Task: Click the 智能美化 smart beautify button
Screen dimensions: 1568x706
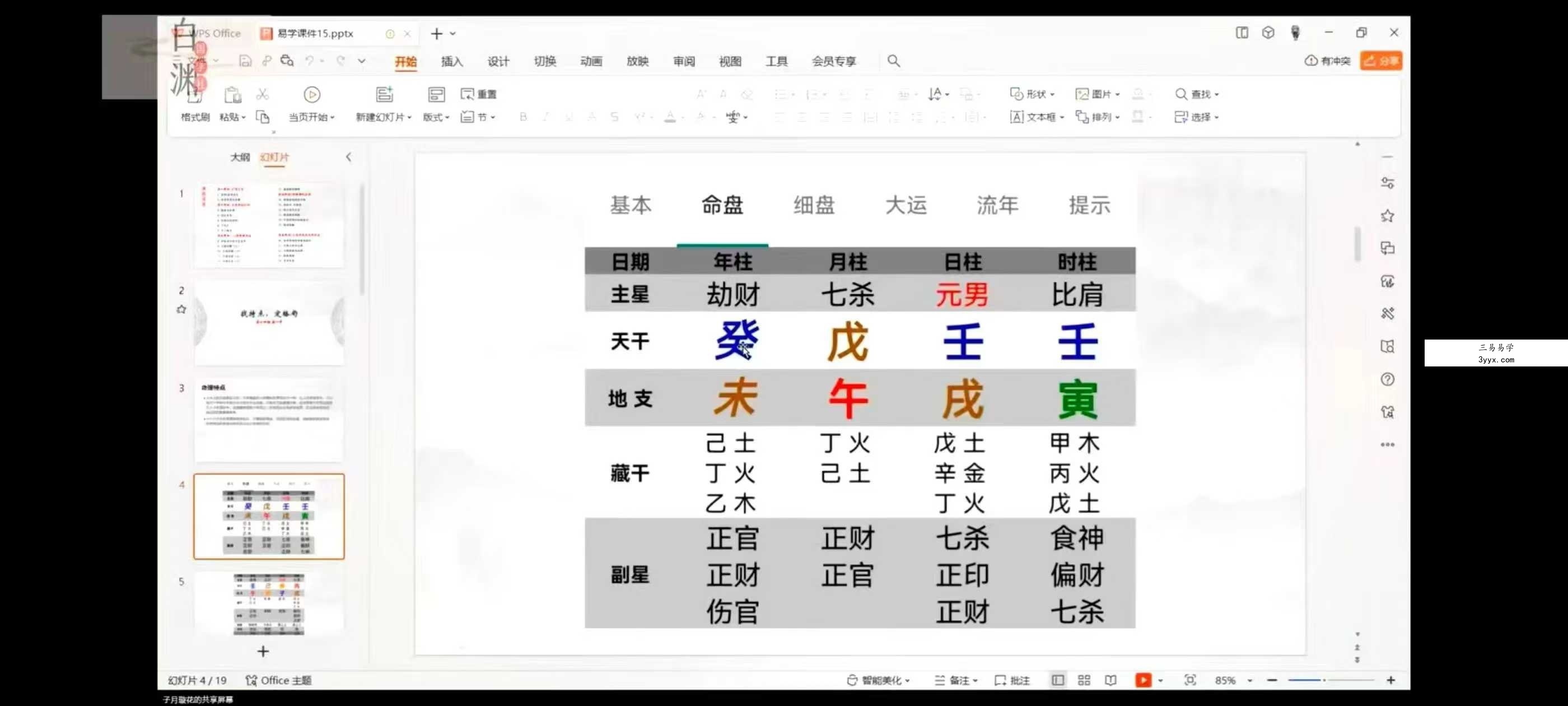Action: 878,680
